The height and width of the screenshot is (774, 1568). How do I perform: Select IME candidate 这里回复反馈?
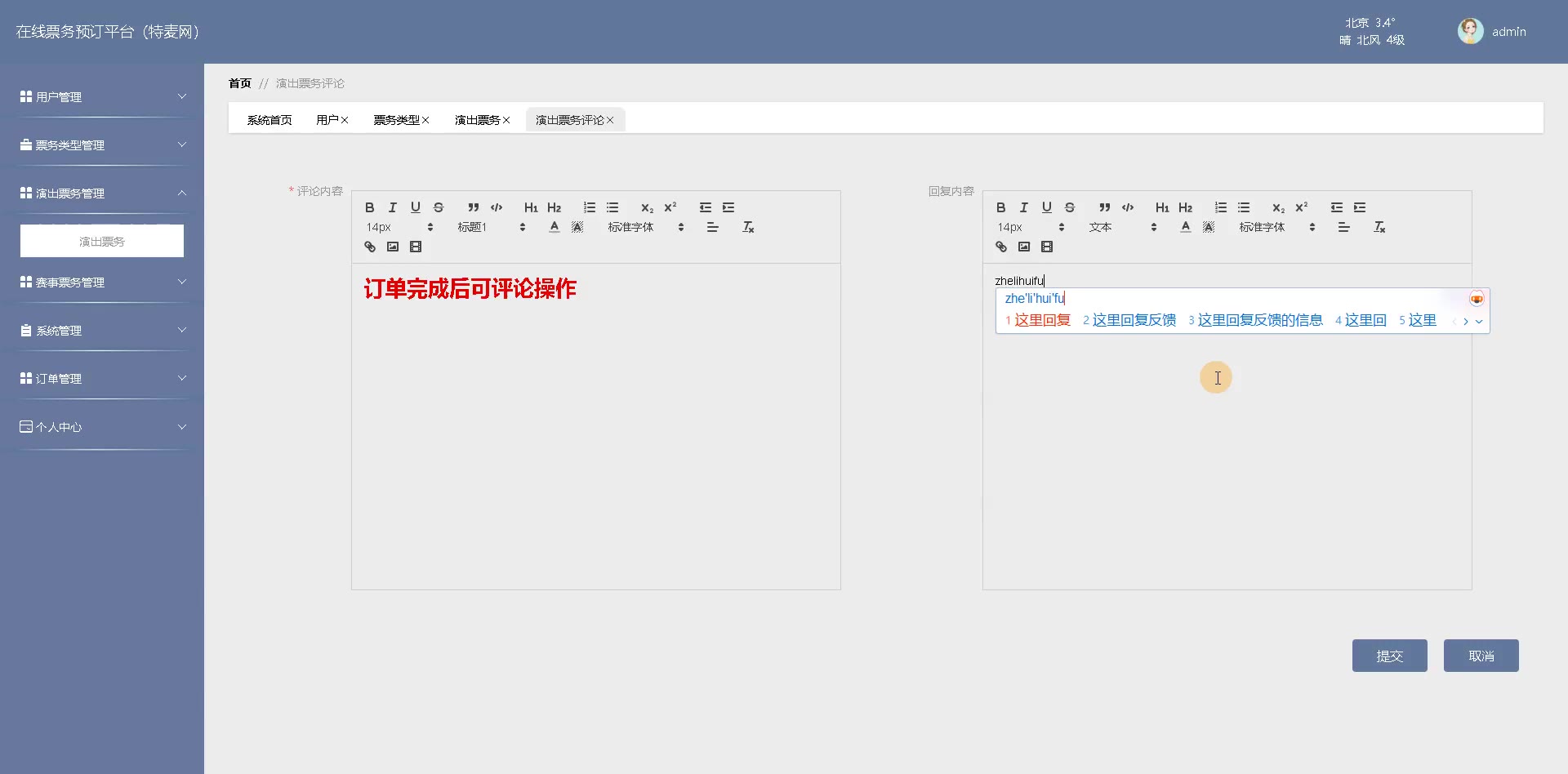[1129, 320]
